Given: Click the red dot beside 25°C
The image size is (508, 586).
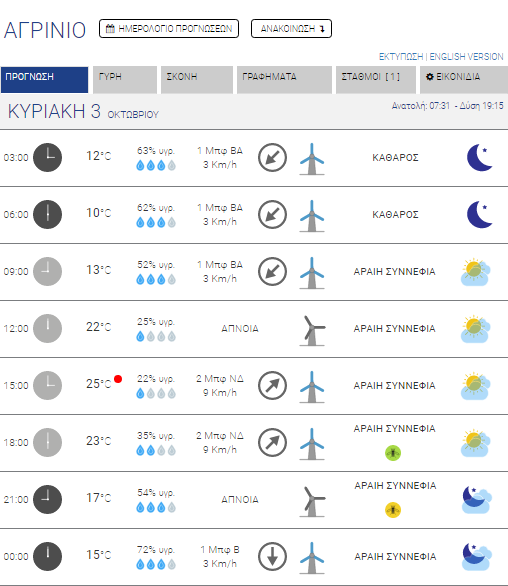Looking at the screenshot, I should pos(118,379).
